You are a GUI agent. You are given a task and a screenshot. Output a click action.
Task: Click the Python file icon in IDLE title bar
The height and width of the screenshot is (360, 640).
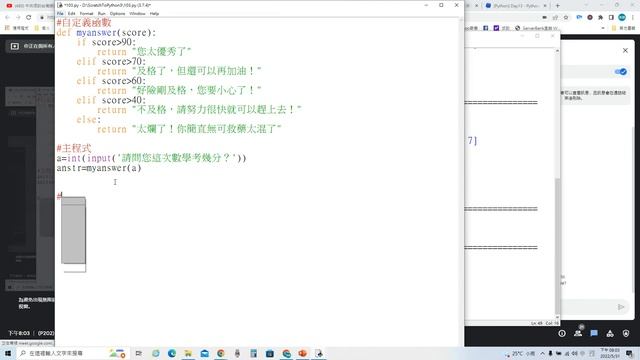[60, 5]
